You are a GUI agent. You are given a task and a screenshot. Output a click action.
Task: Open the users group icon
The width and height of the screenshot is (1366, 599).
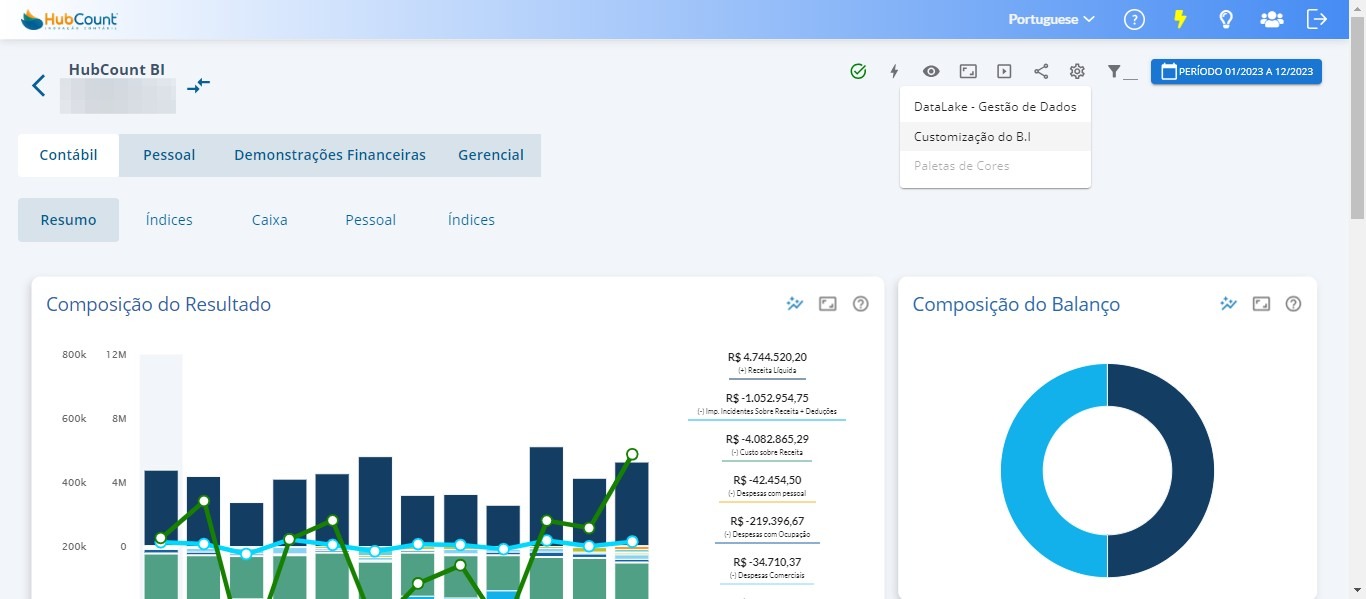click(1271, 19)
